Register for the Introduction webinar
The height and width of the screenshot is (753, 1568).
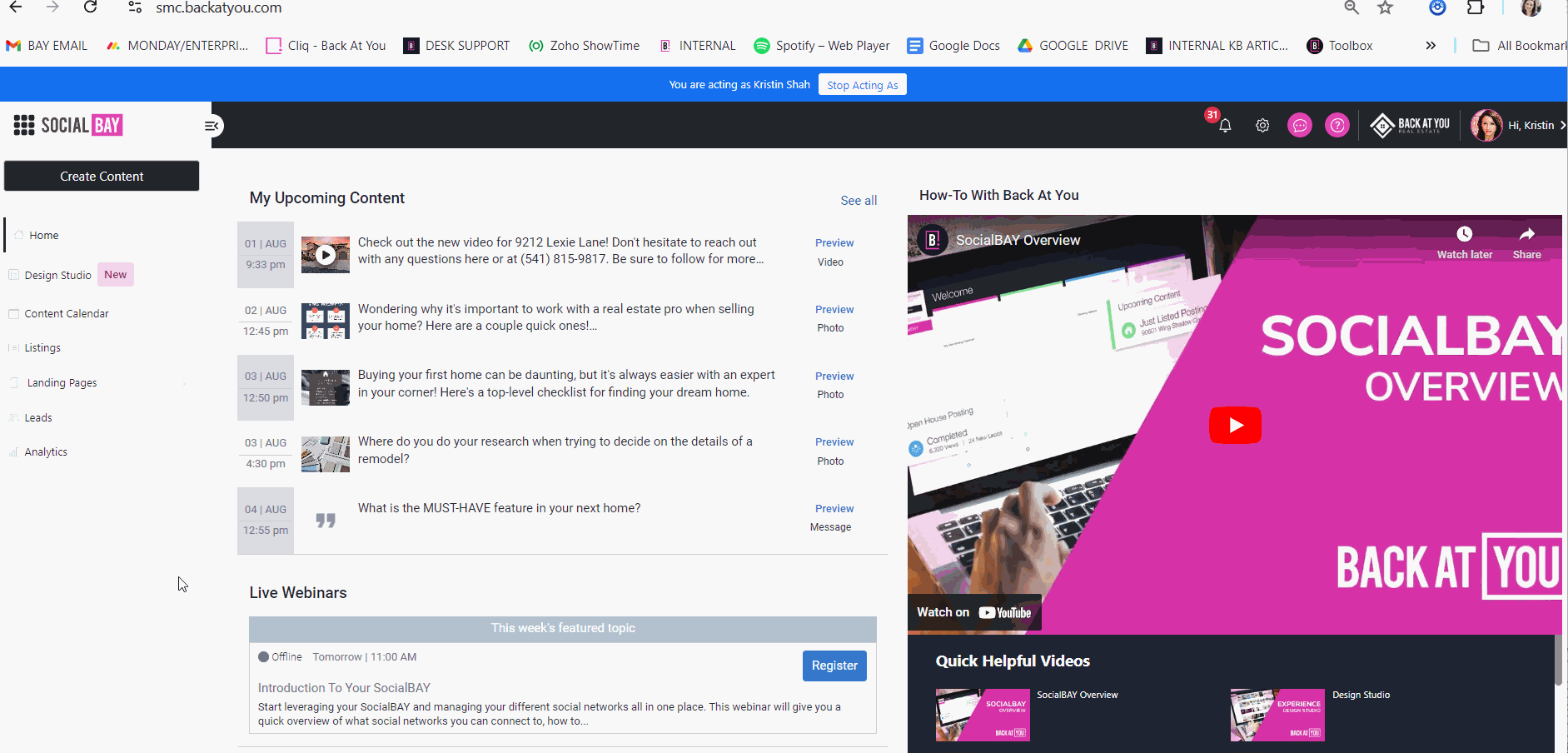pyautogui.click(x=834, y=666)
